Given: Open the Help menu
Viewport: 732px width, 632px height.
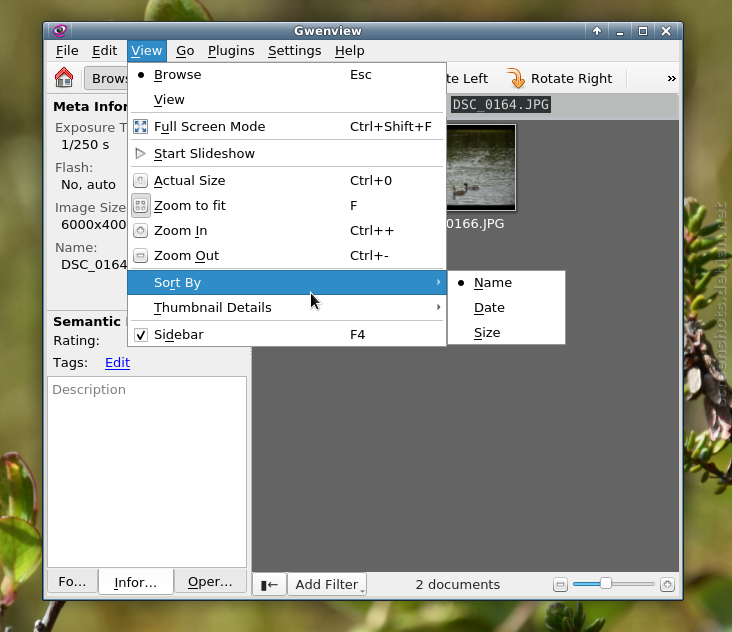Looking at the screenshot, I should pyautogui.click(x=350, y=50).
